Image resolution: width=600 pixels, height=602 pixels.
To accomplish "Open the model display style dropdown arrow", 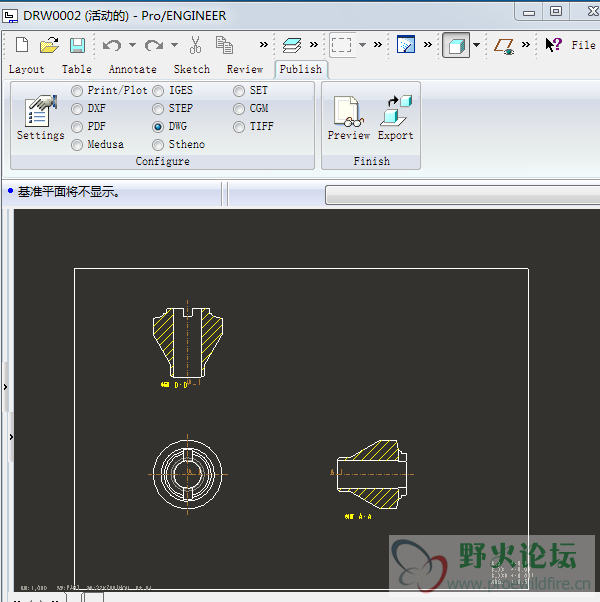I will (x=476, y=45).
